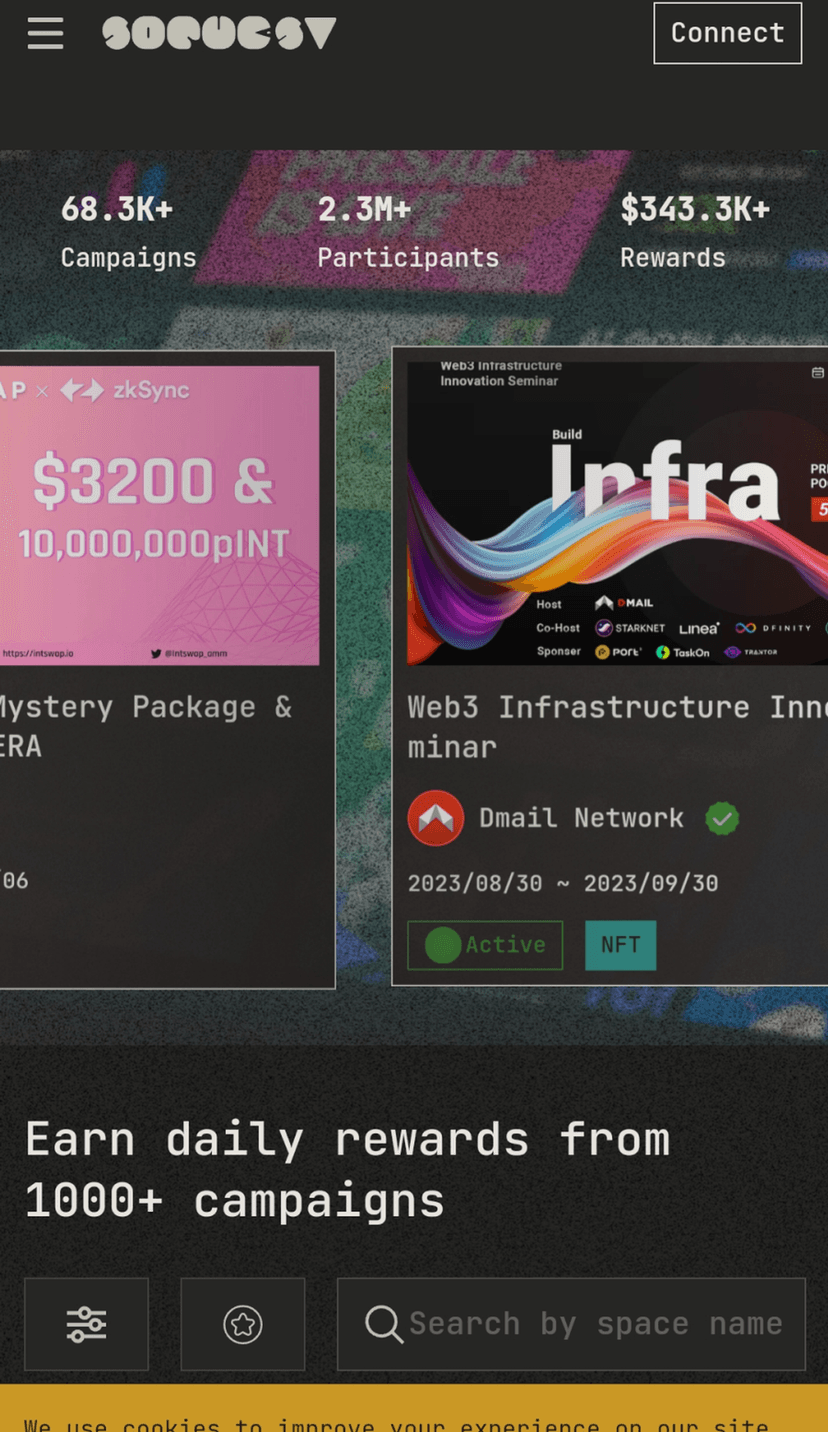Select the green Active status badge

(485, 945)
